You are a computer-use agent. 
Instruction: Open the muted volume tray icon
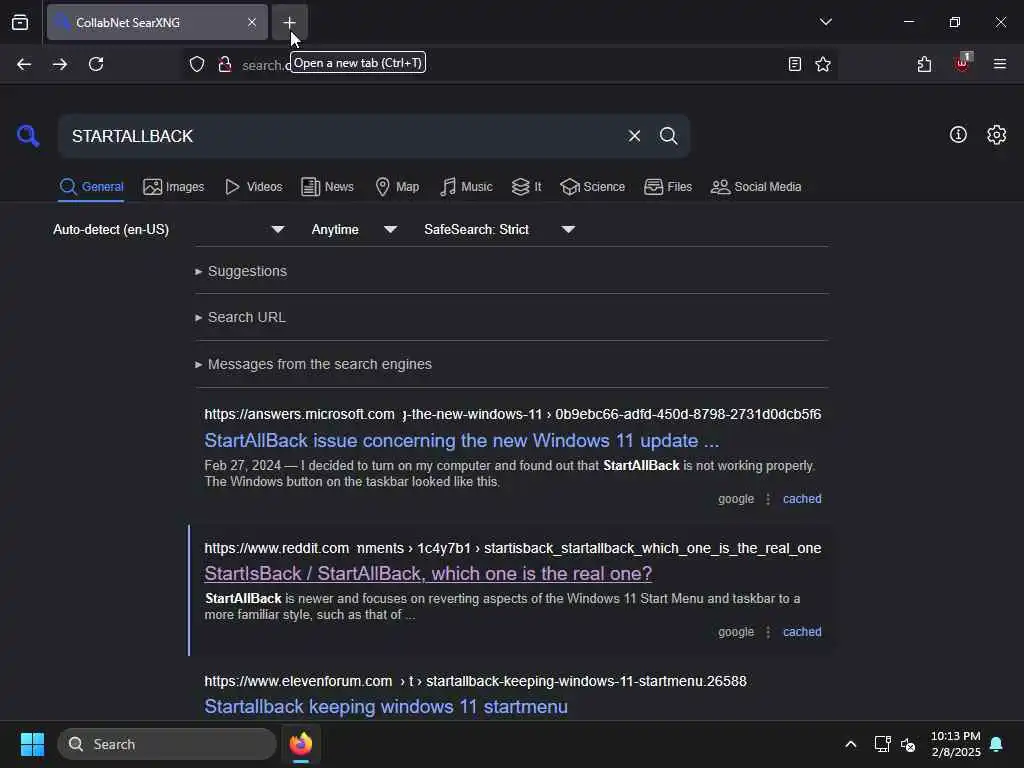pyautogui.click(x=908, y=744)
